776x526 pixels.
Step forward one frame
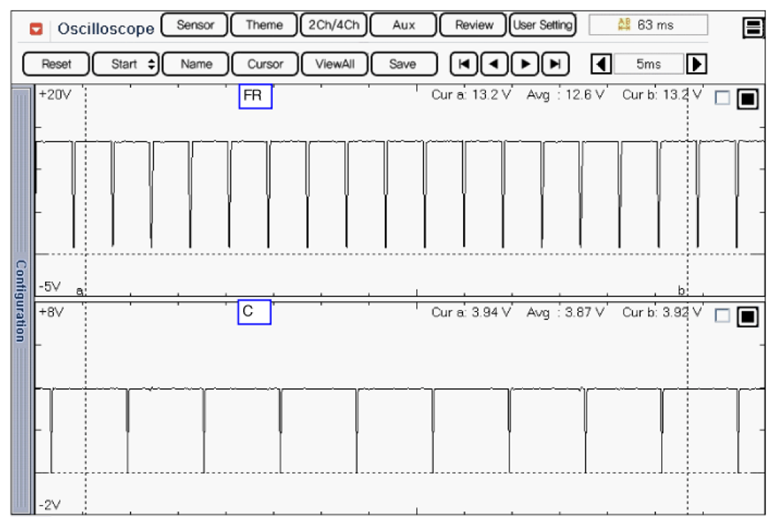525,64
